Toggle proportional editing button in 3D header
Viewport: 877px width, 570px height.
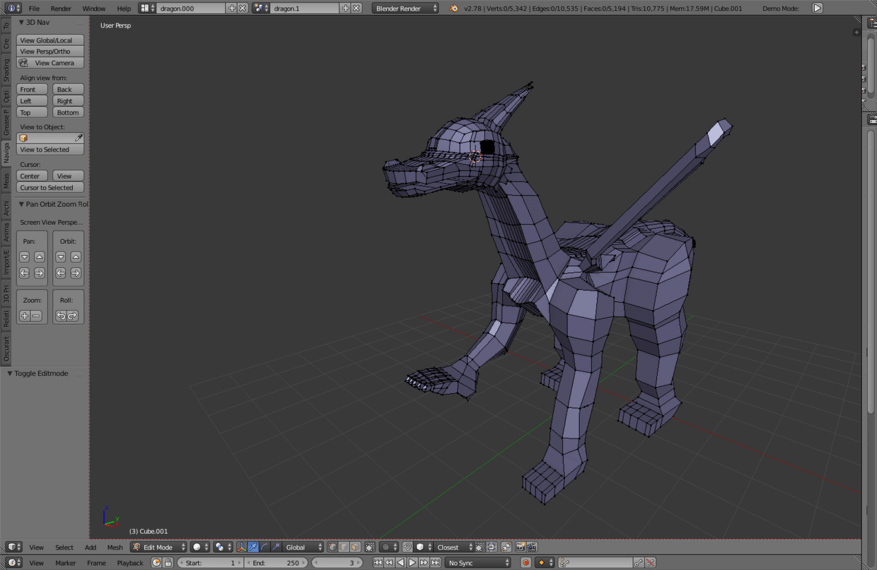(x=385, y=547)
